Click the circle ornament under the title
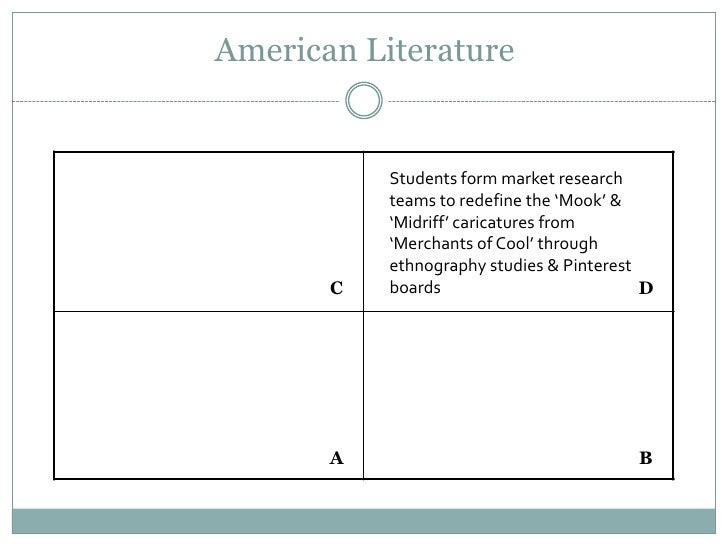This screenshot has height=546, width=728. [x=364, y=100]
